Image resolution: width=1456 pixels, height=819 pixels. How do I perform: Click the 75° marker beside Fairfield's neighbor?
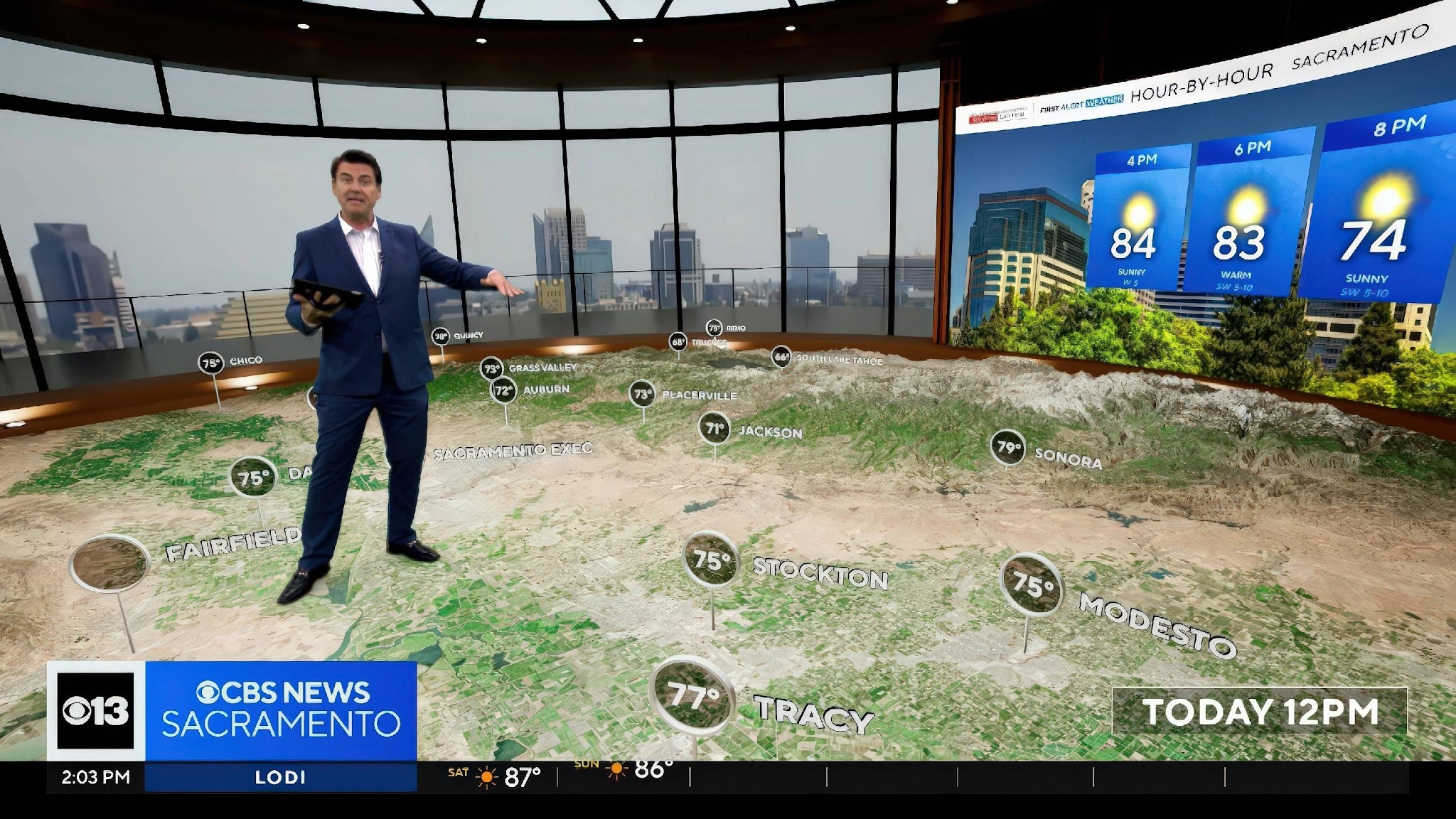click(x=255, y=477)
